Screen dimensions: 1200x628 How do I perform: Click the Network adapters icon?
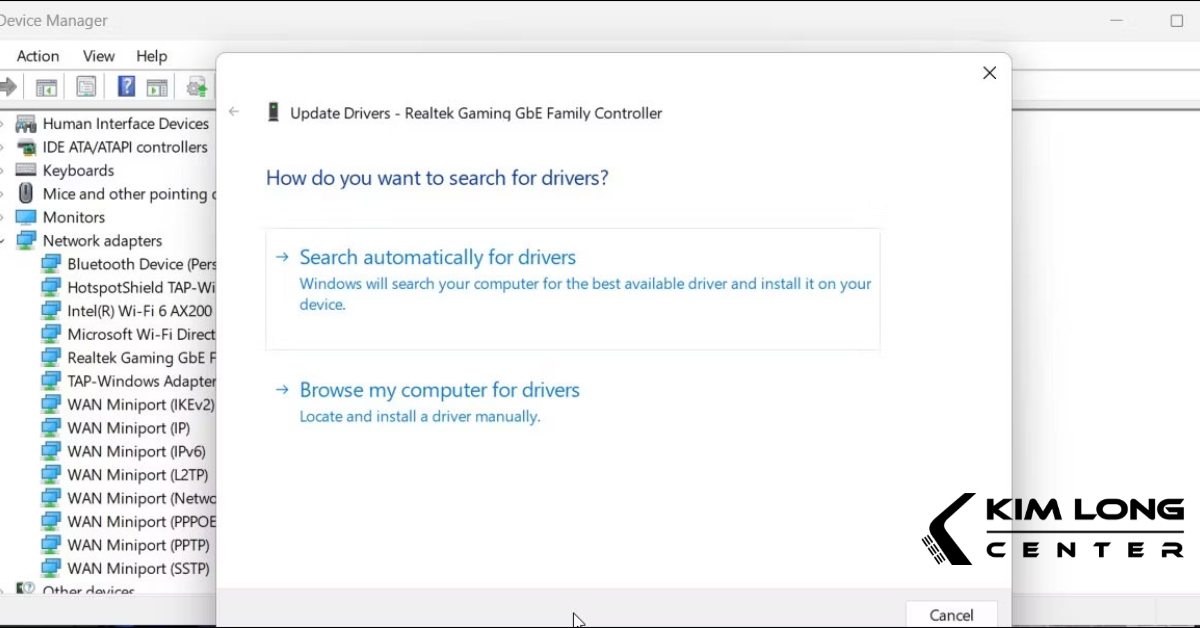coord(27,240)
